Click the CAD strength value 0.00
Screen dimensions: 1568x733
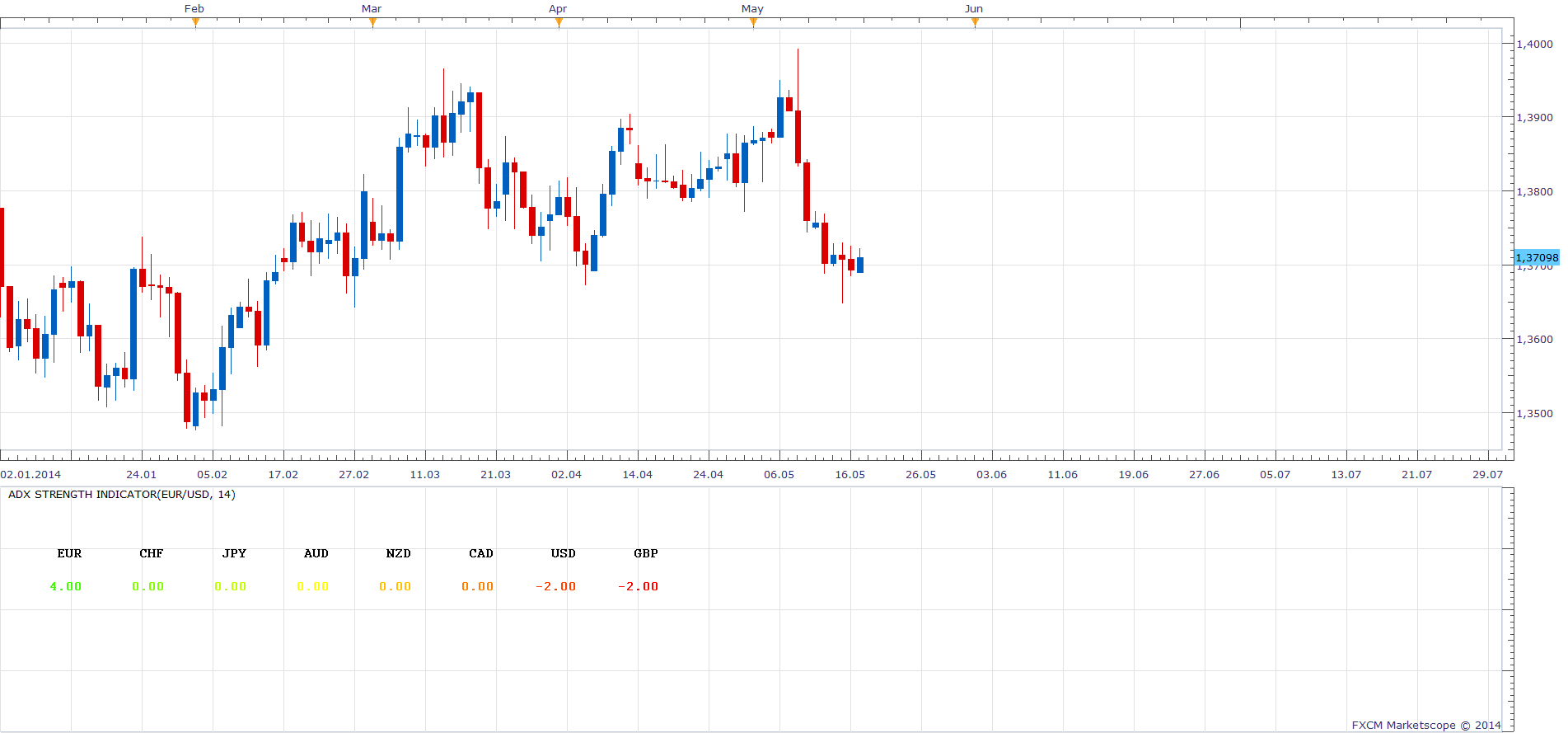point(478,586)
